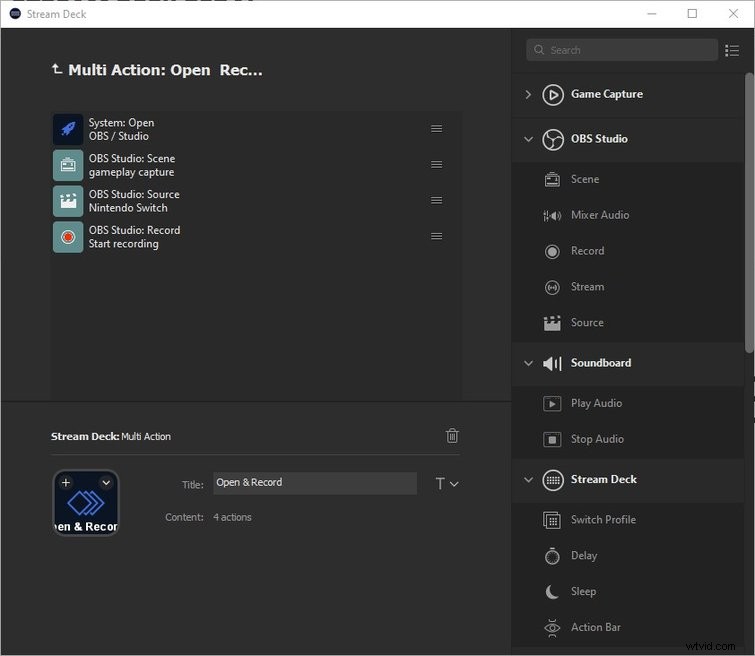Click the Open & Record title field

click(x=314, y=483)
